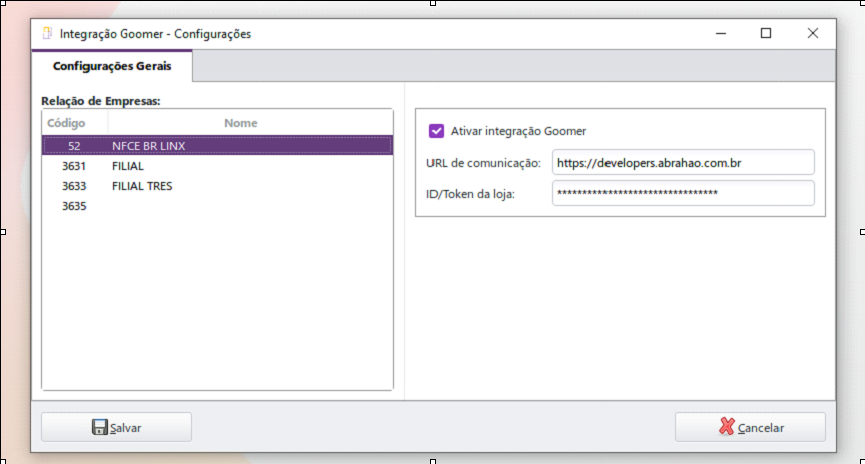The width and height of the screenshot is (865, 464).
Task: Close the Integração Goomer configuration window
Action: point(813,34)
